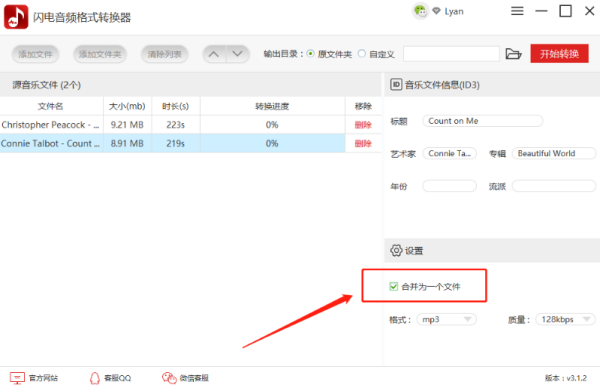Image resolution: width=600 pixels, height=388 pixels.
Task: Click the Add File button
Action: tap(35, 54)
